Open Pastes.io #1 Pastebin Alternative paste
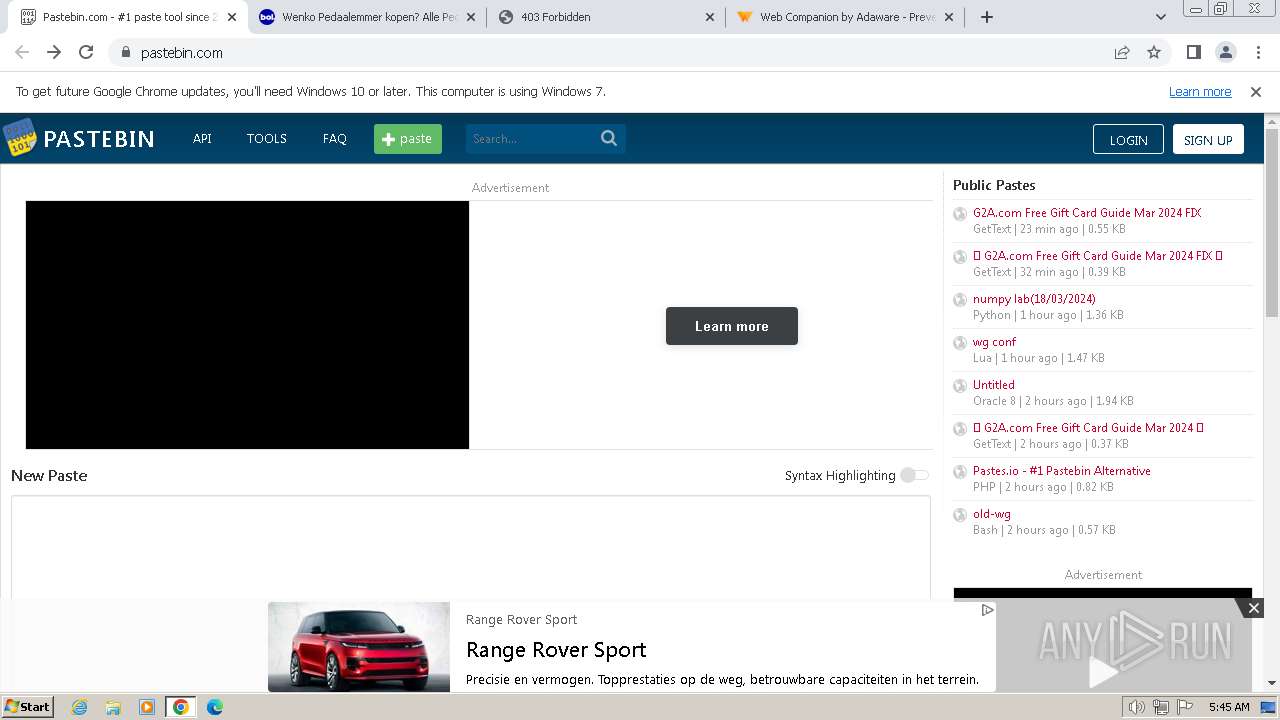This screenshot has width=1280, height=720. pos(1062,471)
